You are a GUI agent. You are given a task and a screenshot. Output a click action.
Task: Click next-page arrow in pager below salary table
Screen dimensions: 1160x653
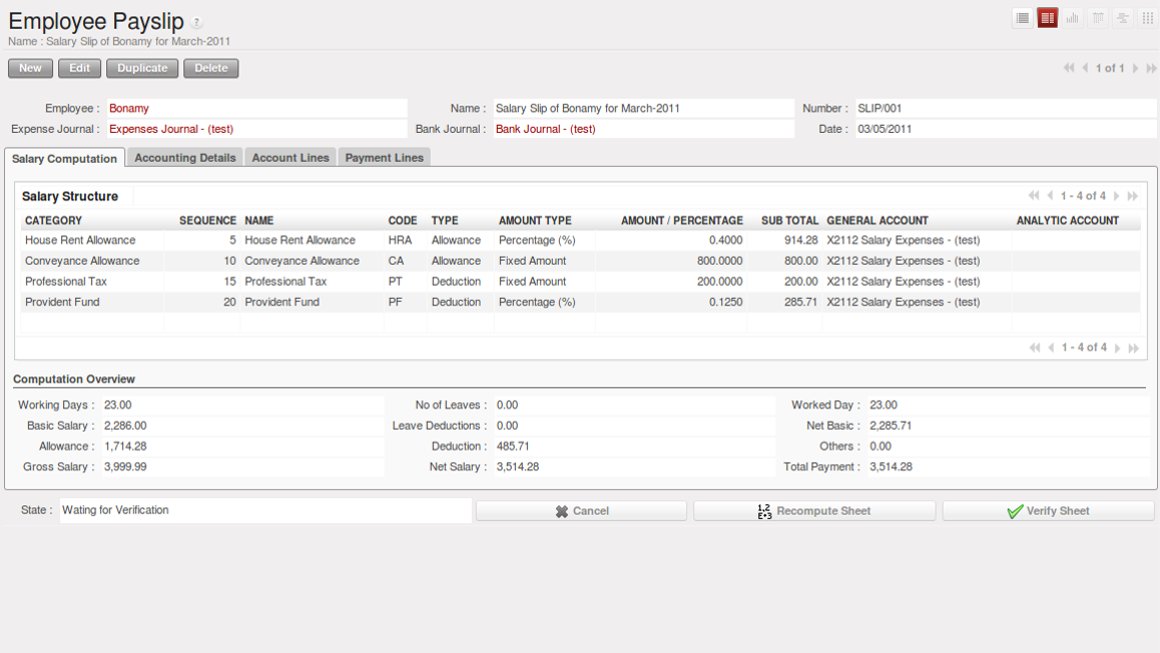[x=1118, y=348]
